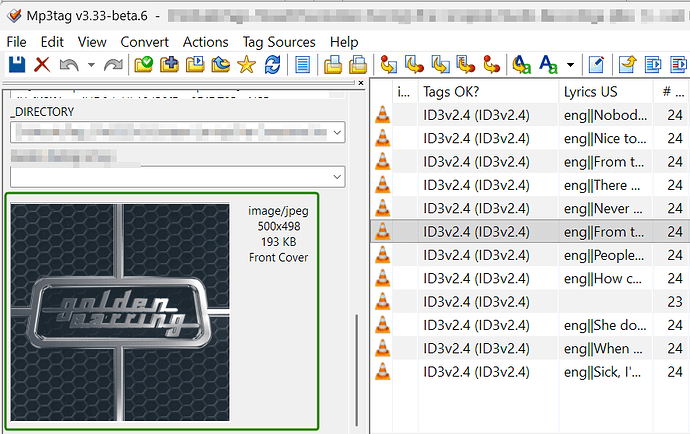Open the View menu

pos(92,42)
